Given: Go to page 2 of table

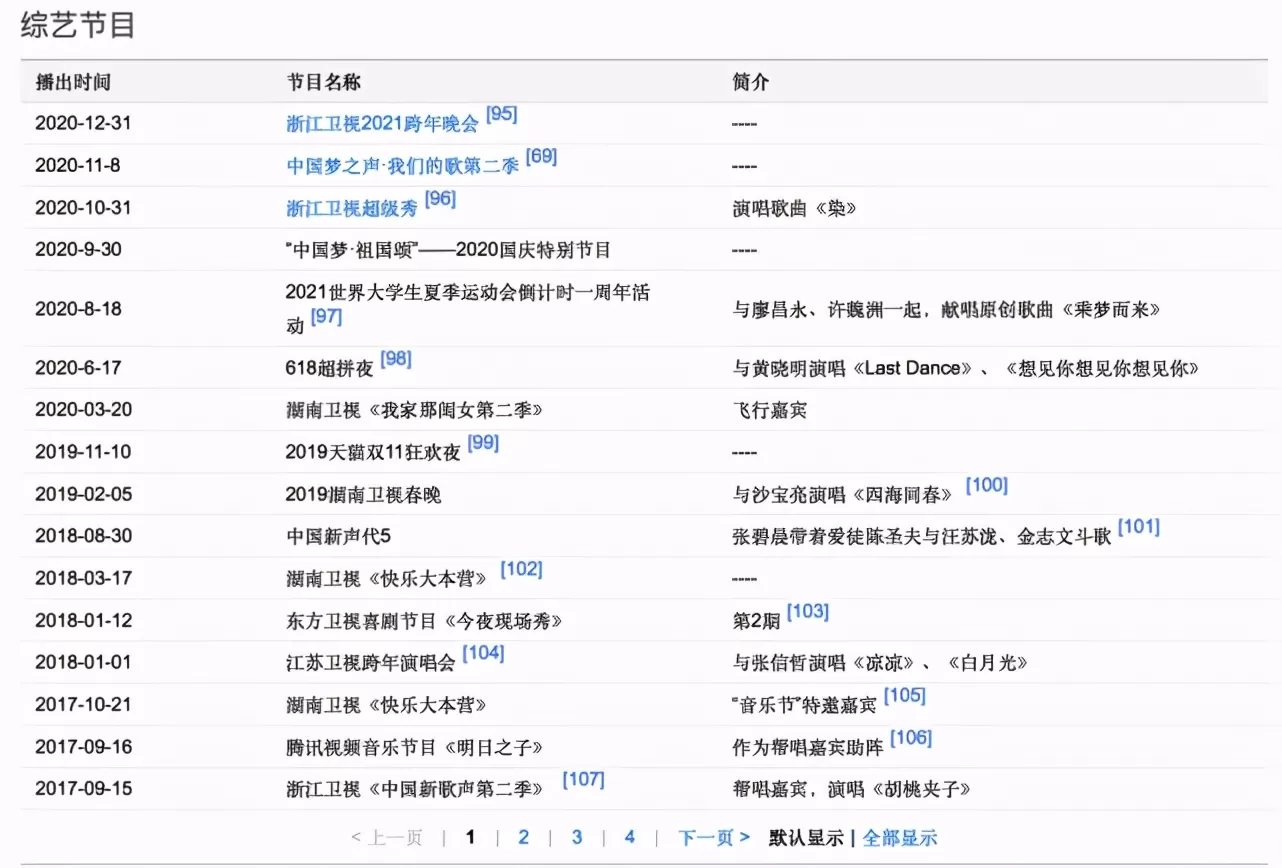Looking at the screenshot, I should tap(523, 837).
